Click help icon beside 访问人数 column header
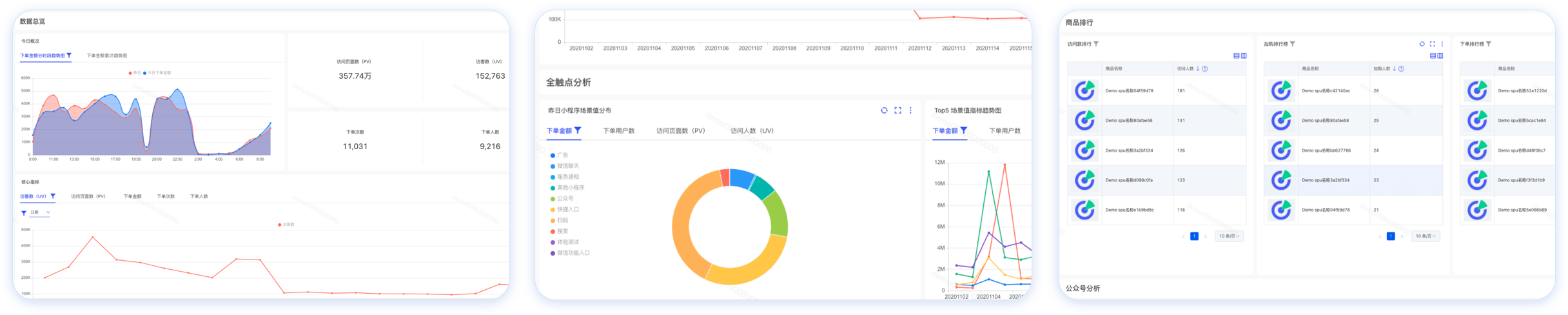The image size is (1568, 315). coord(1205,68)
